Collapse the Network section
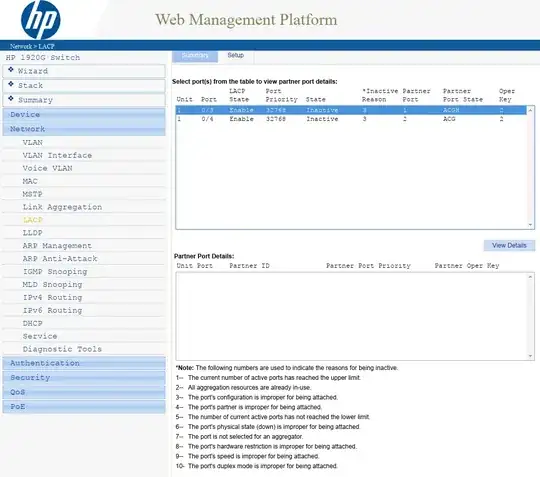This screenshot has height=477, width=540. (x=84, y=129)
